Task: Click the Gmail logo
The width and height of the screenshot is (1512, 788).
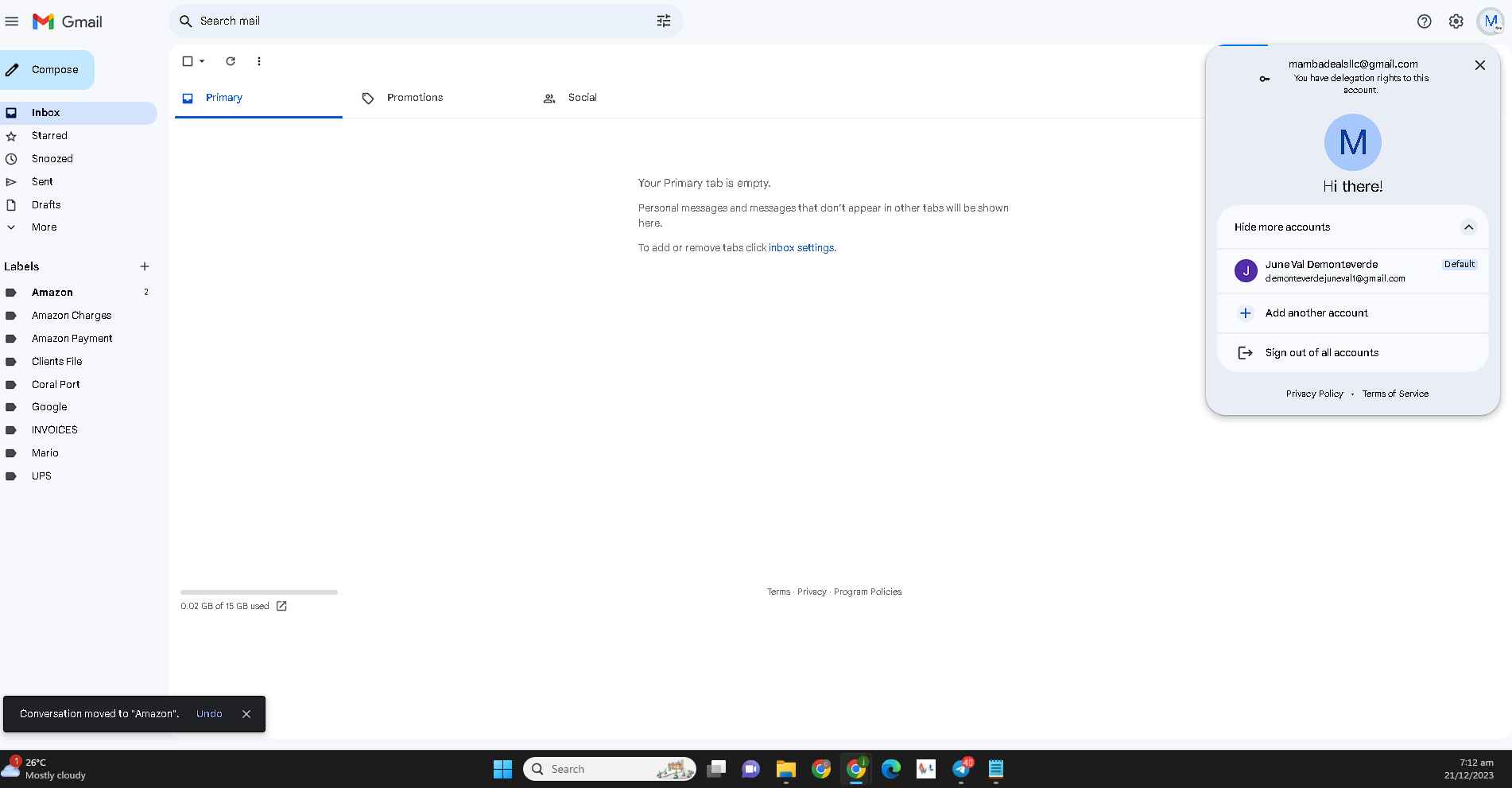Action: 68,21
